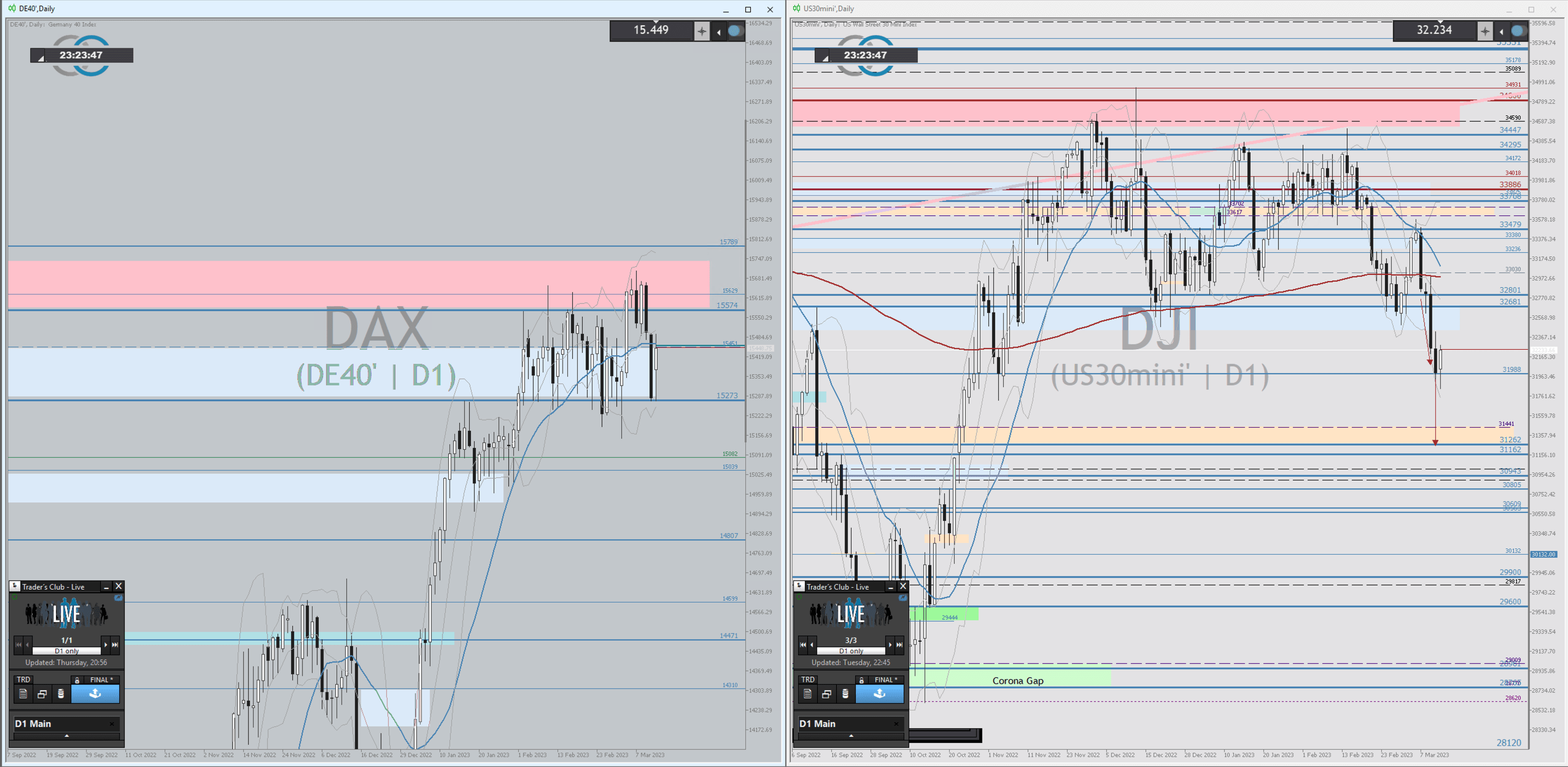
Task: Go to previous analysis in DE40 panel
Action: (x=28, y=645)
